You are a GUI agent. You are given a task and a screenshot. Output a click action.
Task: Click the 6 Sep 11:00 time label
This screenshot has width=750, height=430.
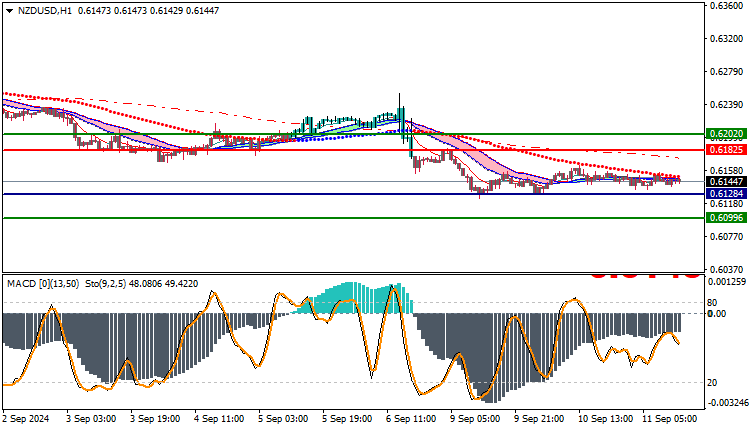coord(411,419)
